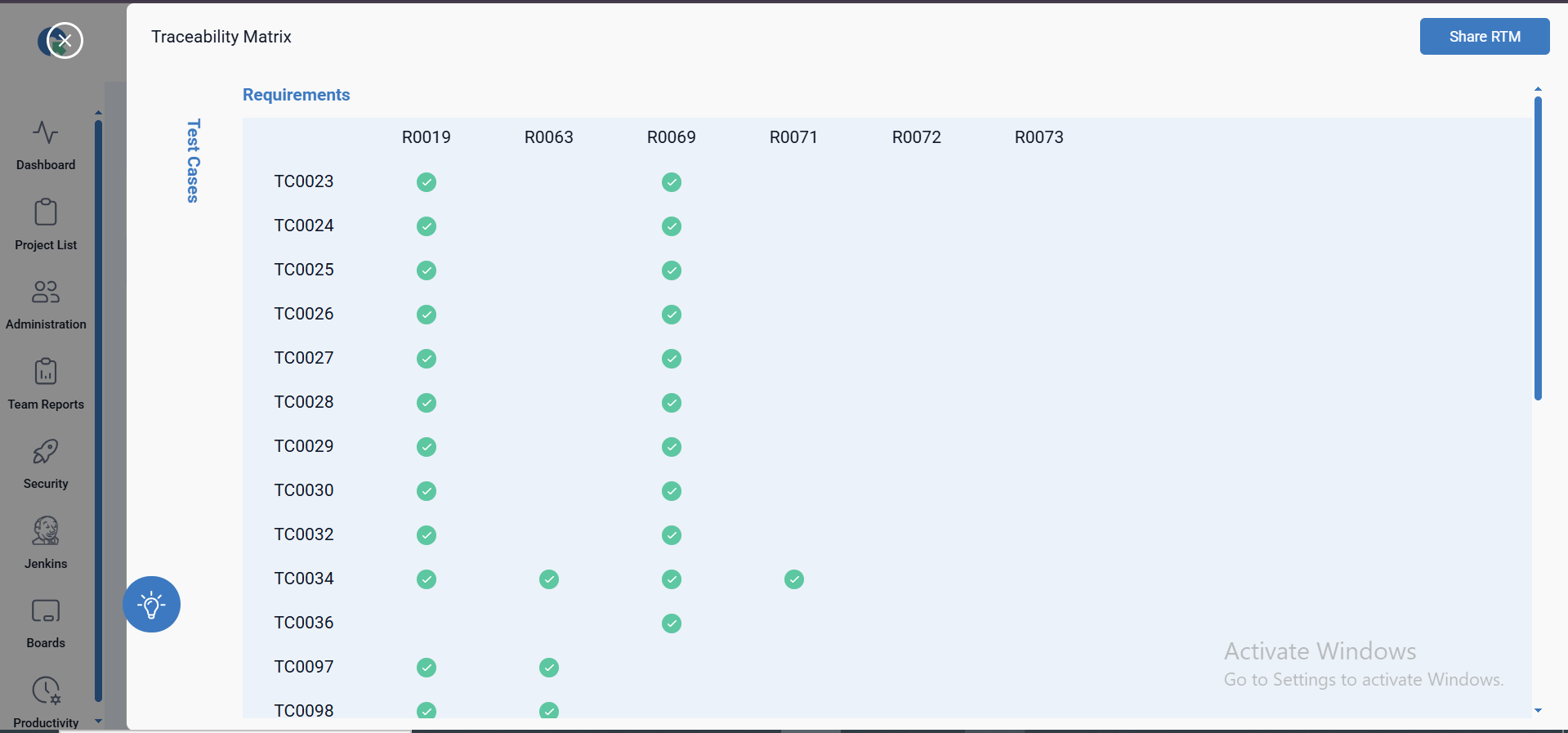The width and height of the screenshot is (1568, 733).
Task: Open Security rocket icon
Action: pos(46,451)
